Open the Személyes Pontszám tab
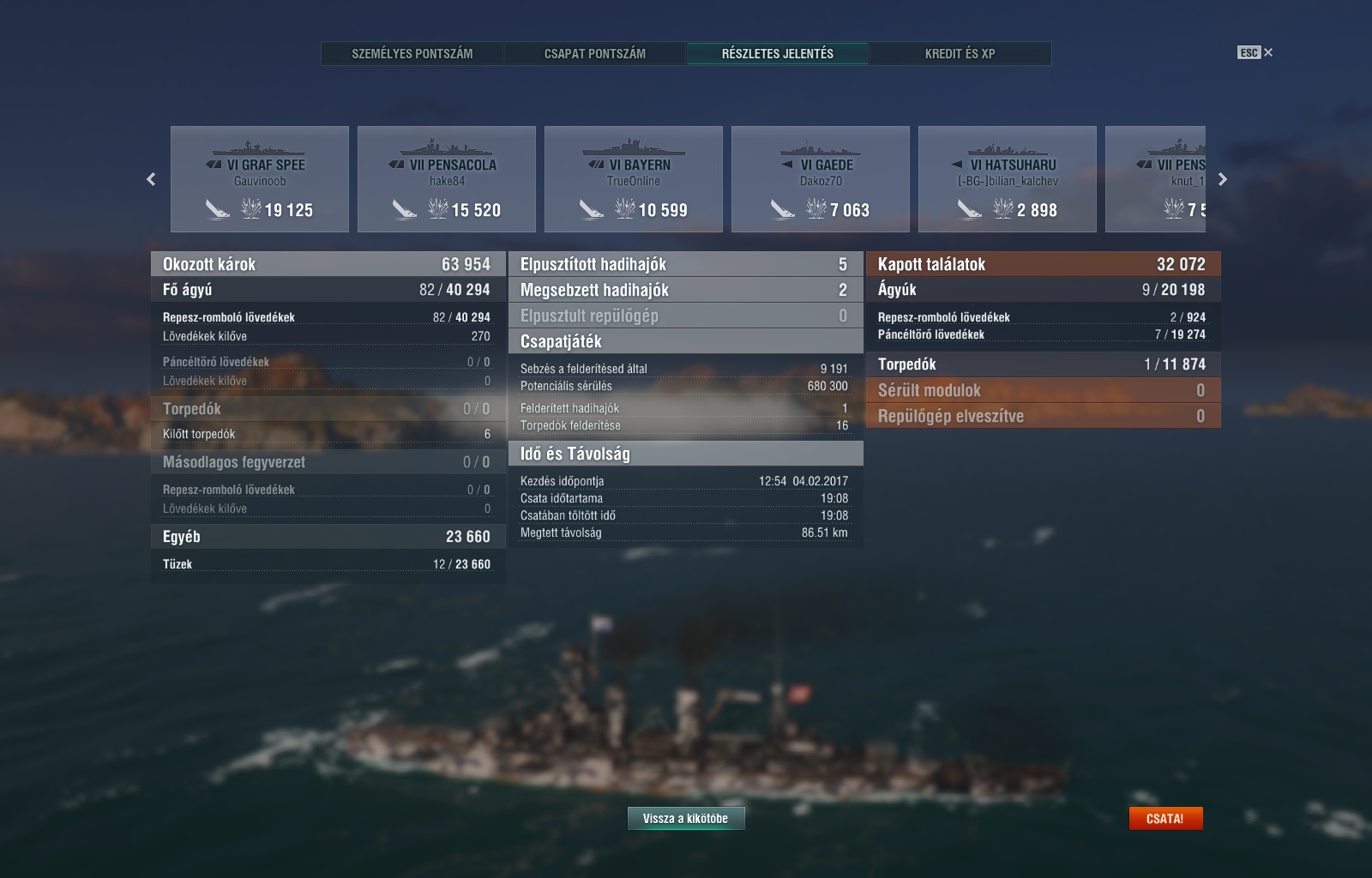 pyautogui.click(x=412, y=53)
